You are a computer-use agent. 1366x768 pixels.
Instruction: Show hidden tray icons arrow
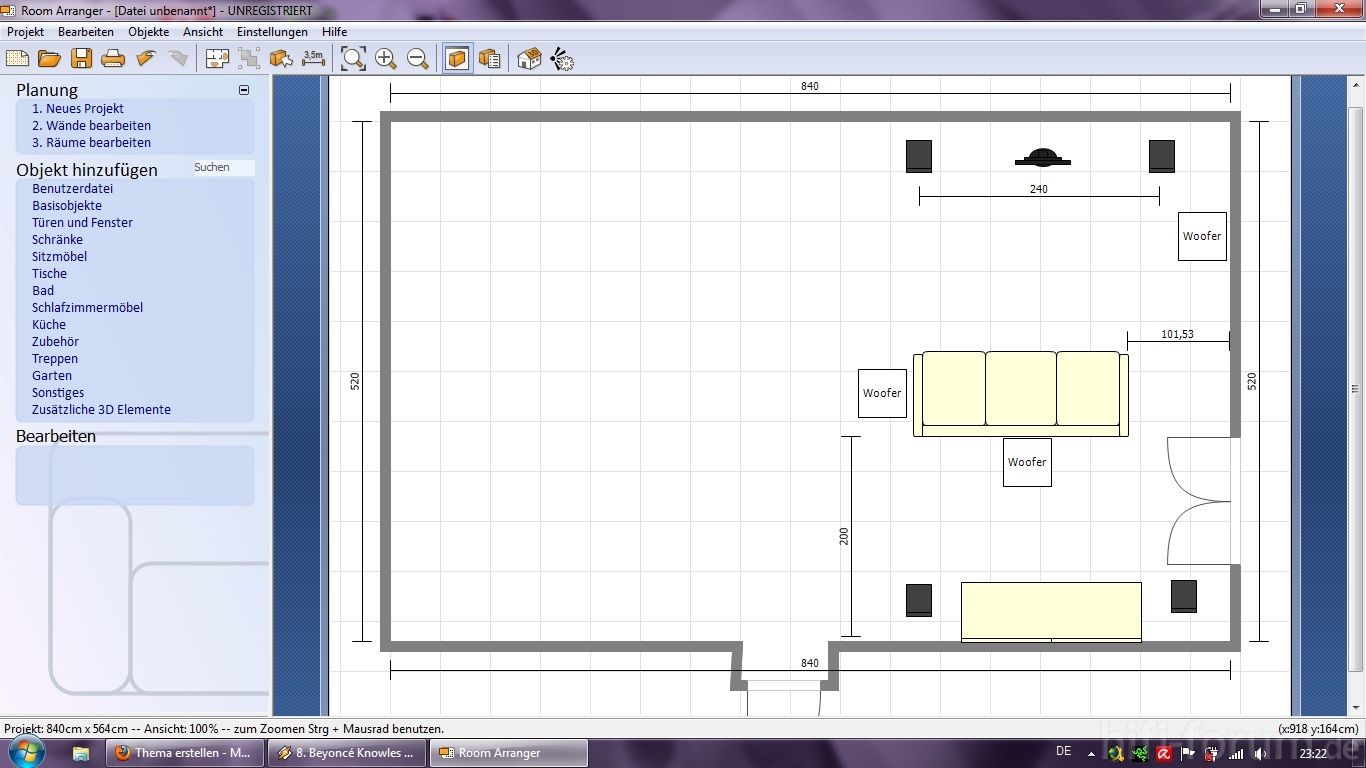click(x=1090, y=753)
